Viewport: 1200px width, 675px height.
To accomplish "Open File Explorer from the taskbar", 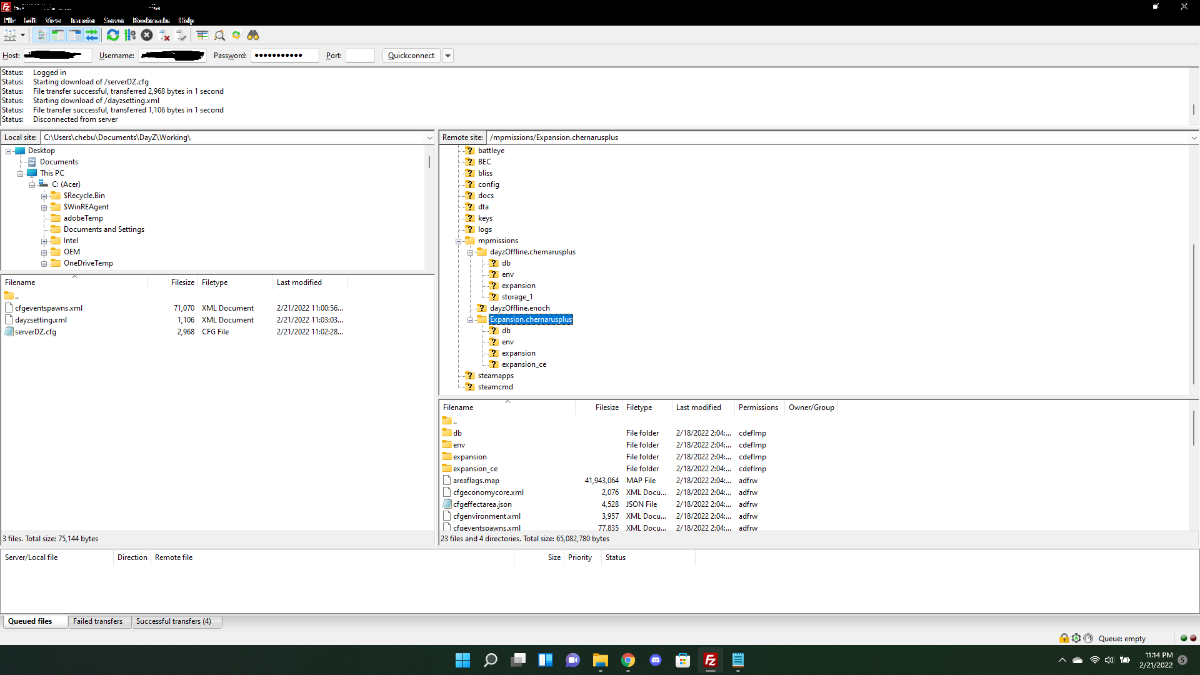I will tap(600, 660).
